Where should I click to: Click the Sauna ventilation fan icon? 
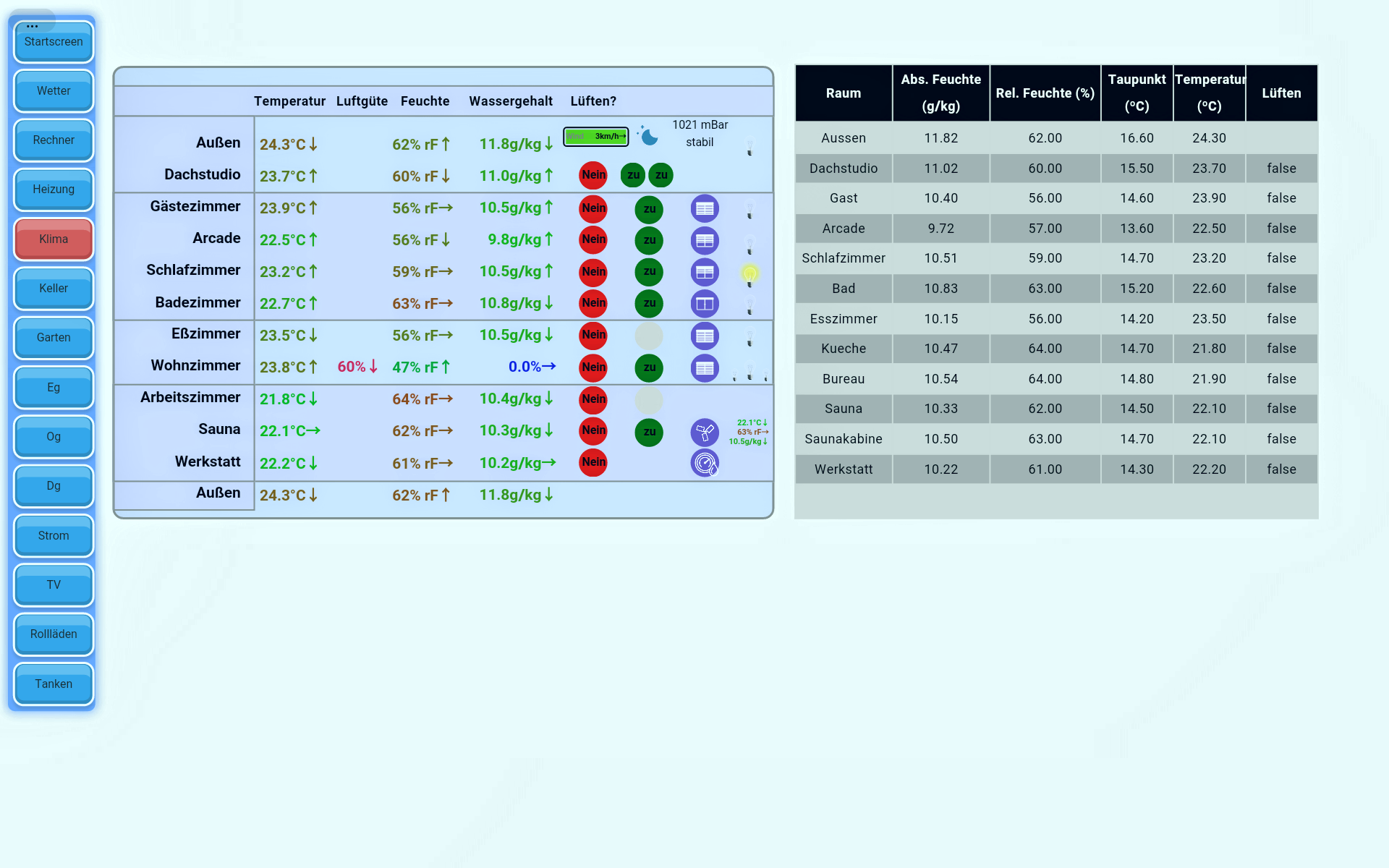click(705, 433)
